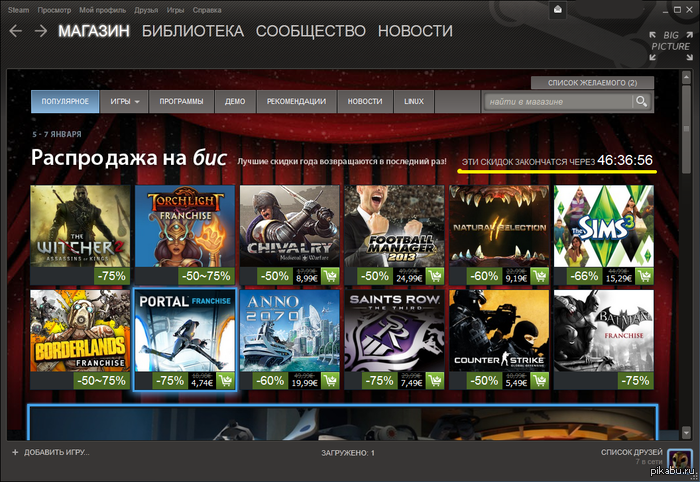
Task: Click the Witcher 2 -75% discount badge
Action: click(x=112, y=276)
